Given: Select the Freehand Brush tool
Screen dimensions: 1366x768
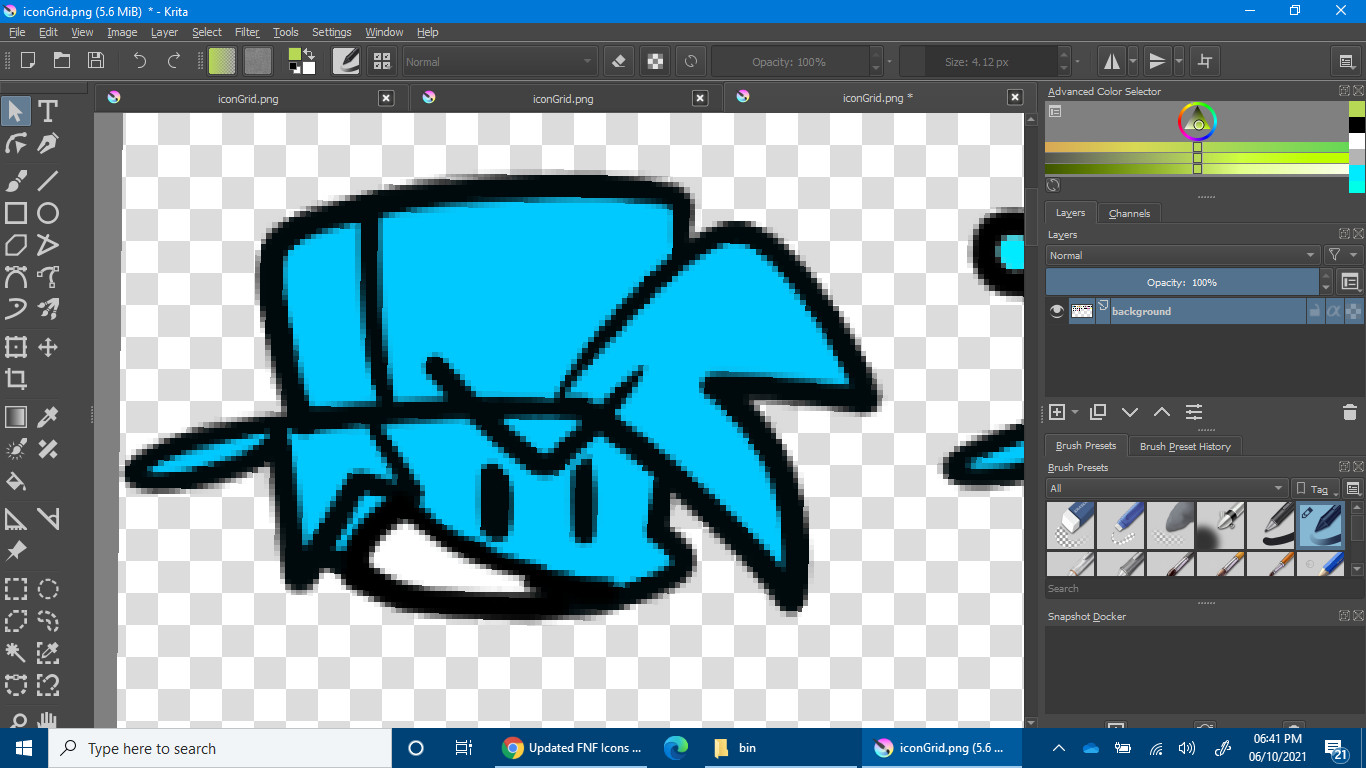Looking at the screenshot, I should 16,180.
